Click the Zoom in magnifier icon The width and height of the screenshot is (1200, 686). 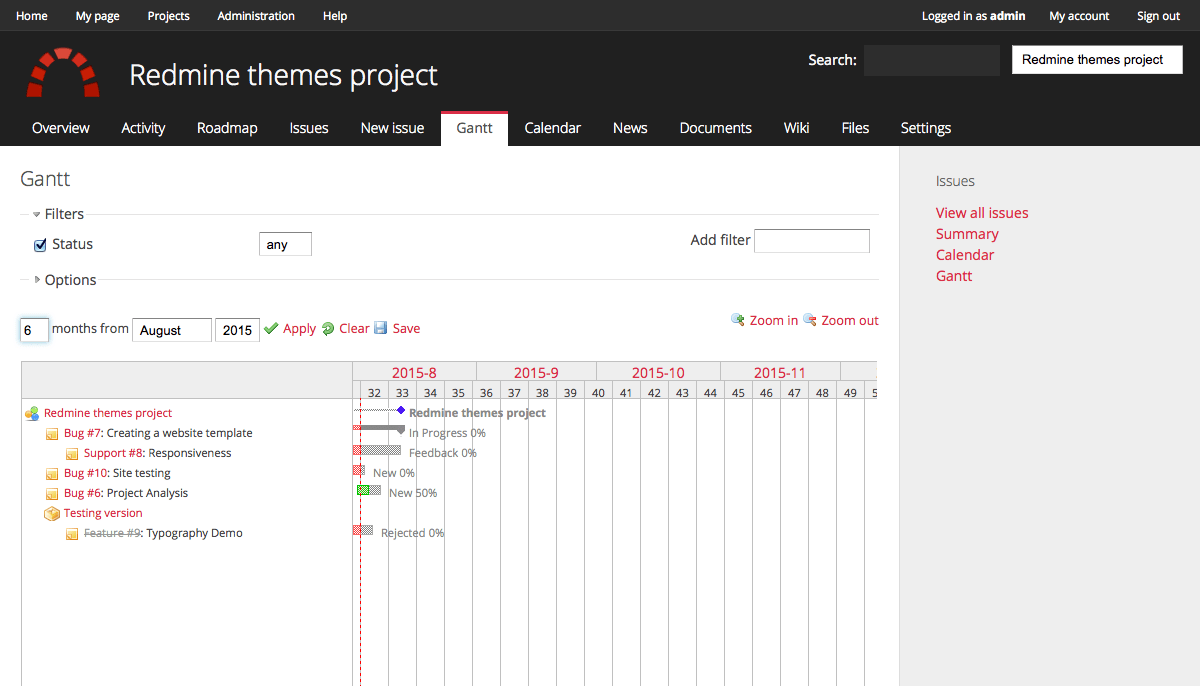(x=738, y=320)
